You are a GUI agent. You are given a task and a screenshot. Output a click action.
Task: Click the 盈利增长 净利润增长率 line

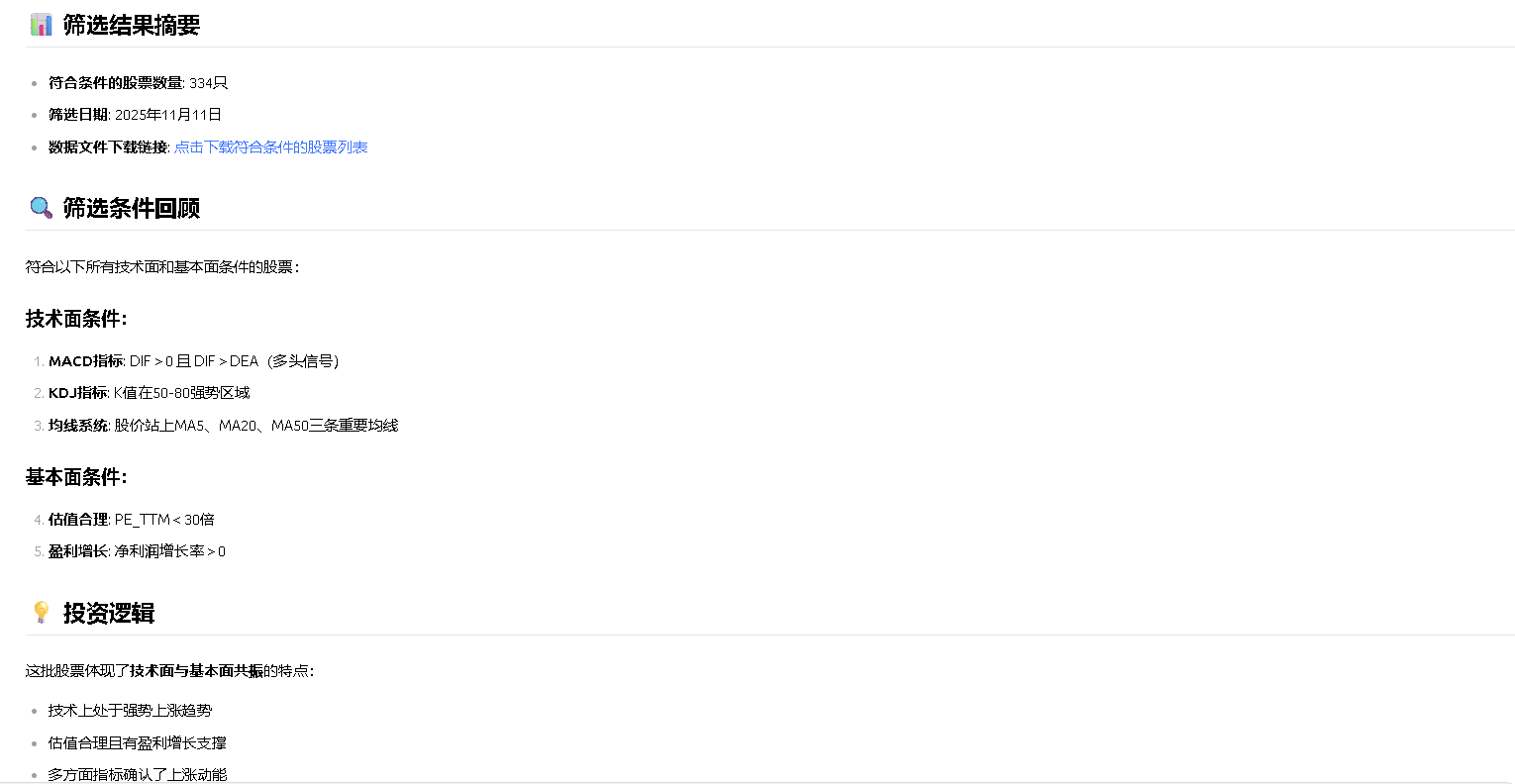coord(137,551)
